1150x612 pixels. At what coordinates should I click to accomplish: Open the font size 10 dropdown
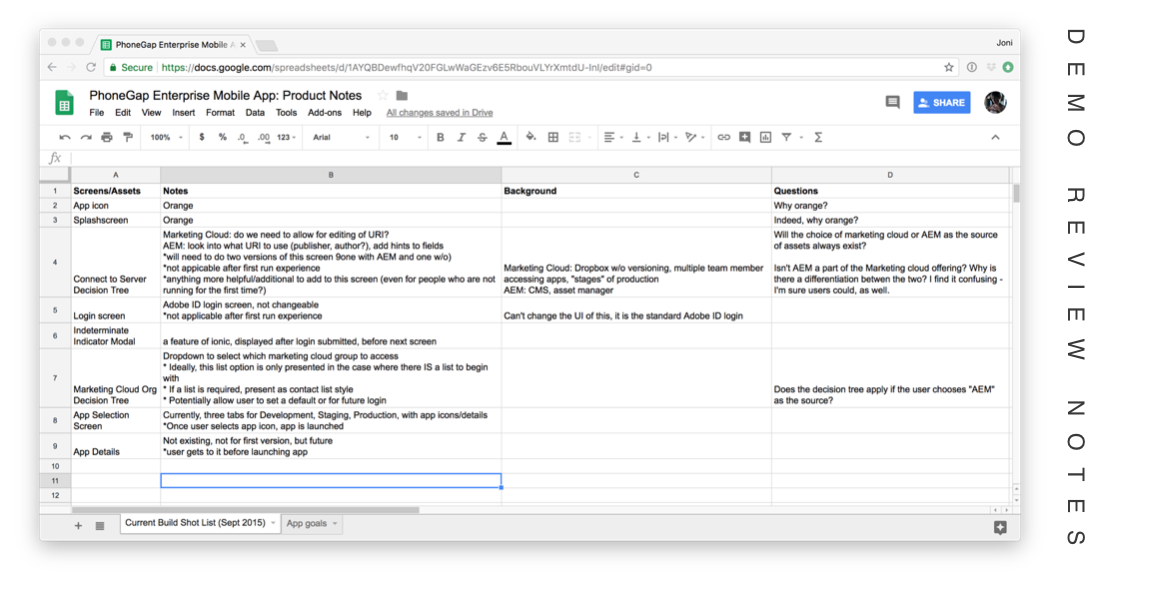point(406,137)
